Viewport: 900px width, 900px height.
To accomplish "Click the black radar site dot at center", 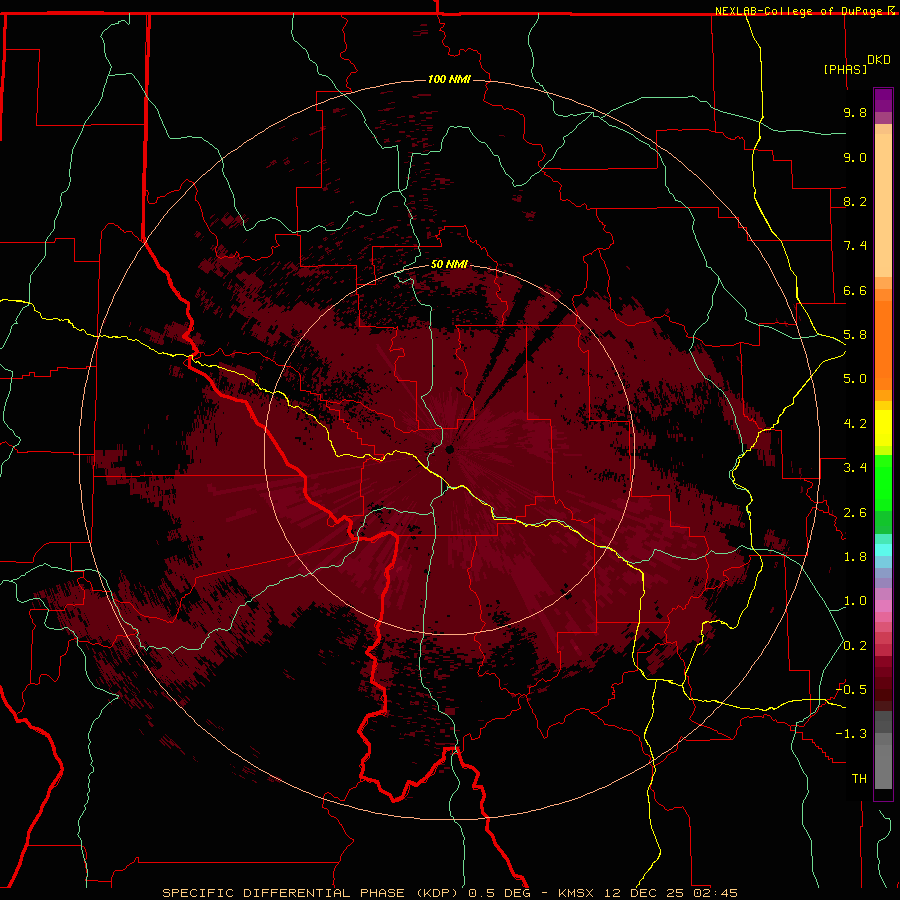I will [449, 449].
